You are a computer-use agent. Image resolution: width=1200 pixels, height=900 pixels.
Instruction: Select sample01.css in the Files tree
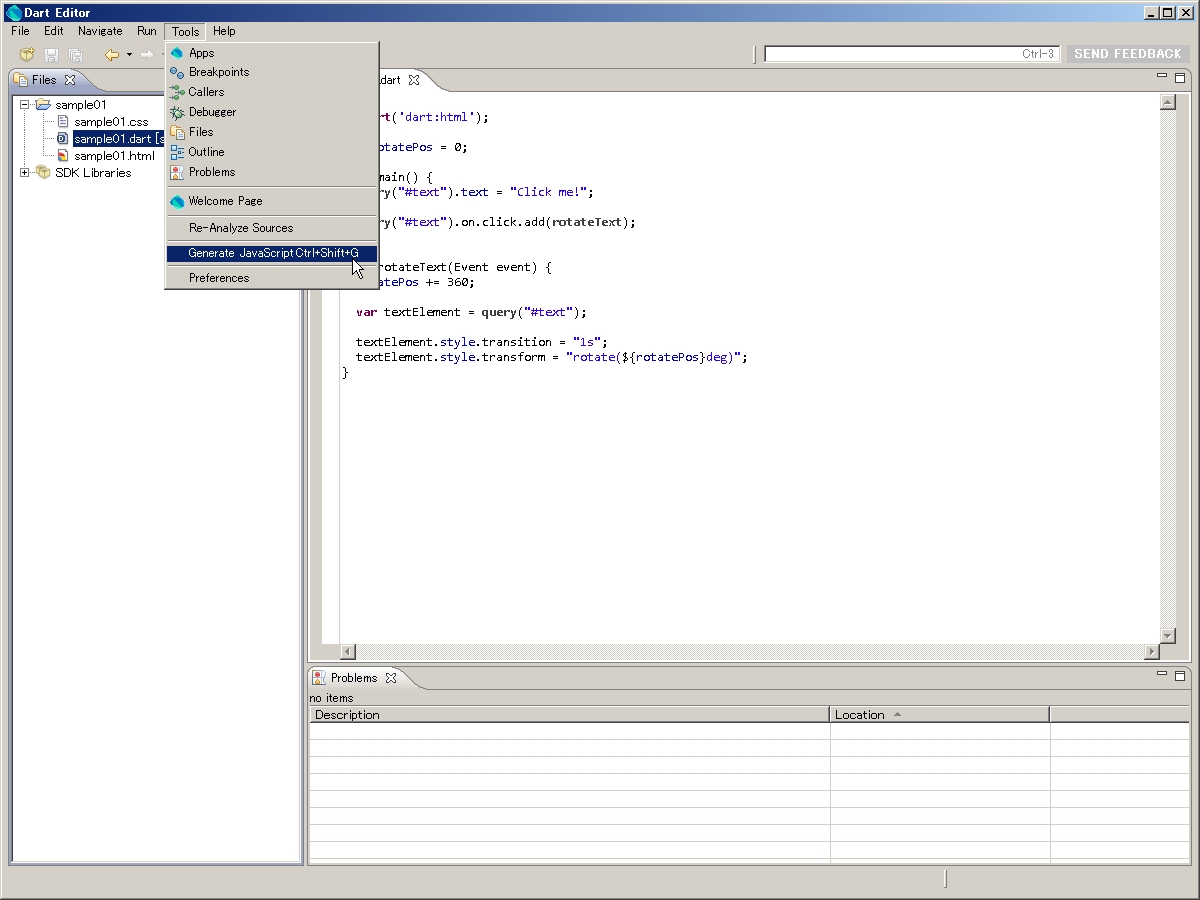[111, 122]
